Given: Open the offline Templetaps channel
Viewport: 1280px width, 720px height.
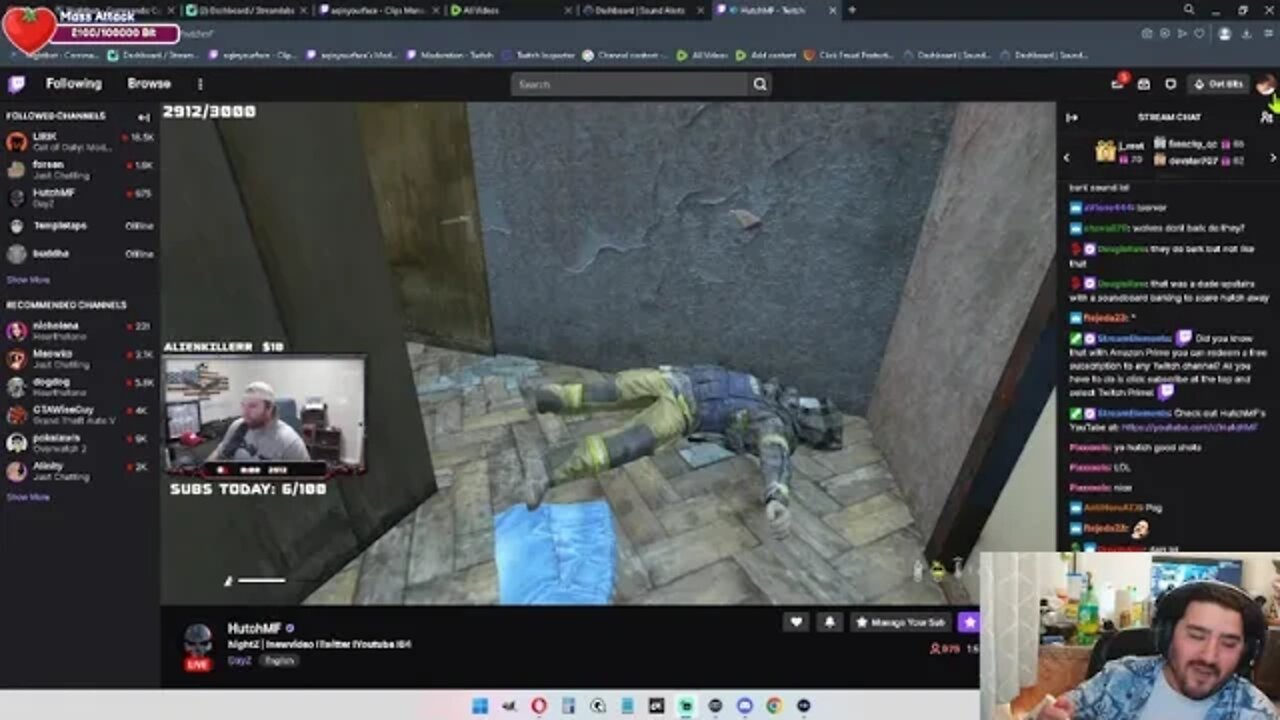Looking at the screenshot, I should [x=80, y=225].
